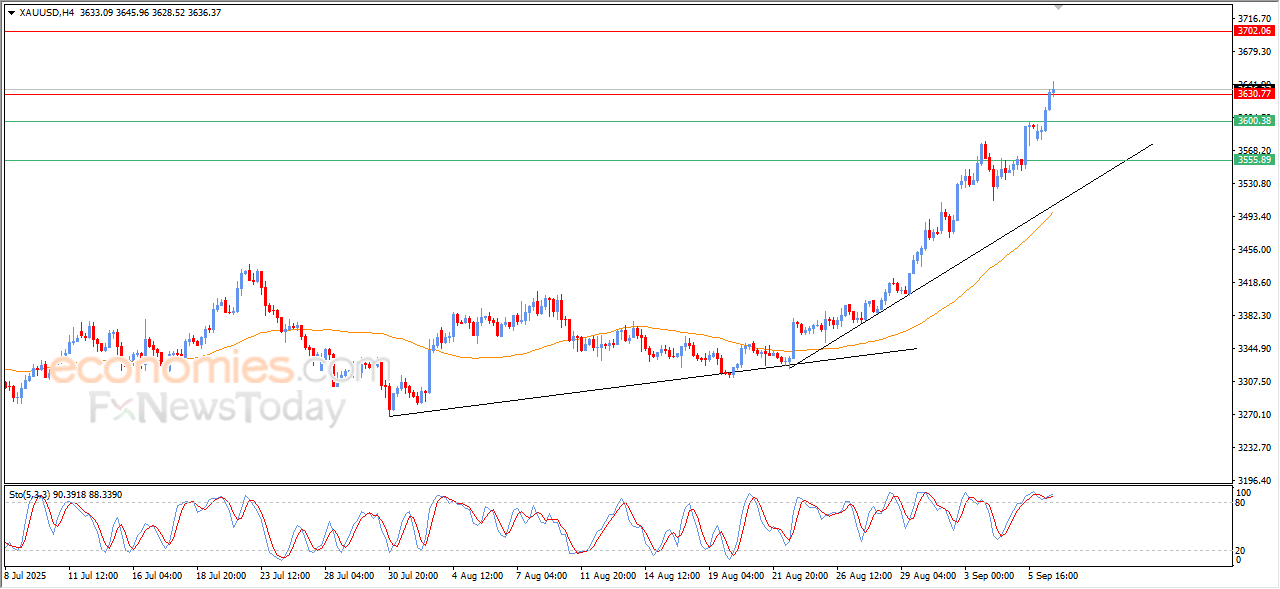The image size is (1280, 589).
Task: Click the 16 Jul 04:00 time label
Action: click(157, 576)
